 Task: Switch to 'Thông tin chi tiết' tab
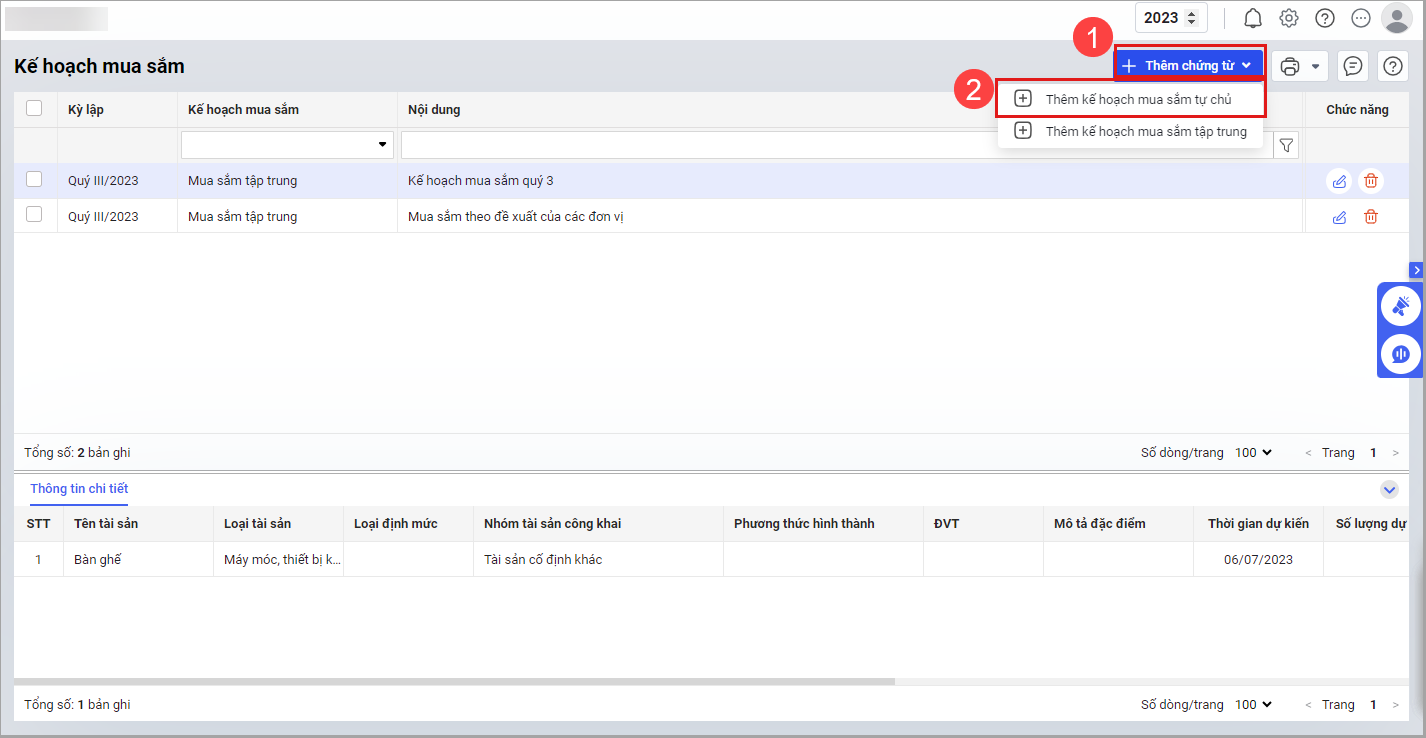click(x=79, y=489)
